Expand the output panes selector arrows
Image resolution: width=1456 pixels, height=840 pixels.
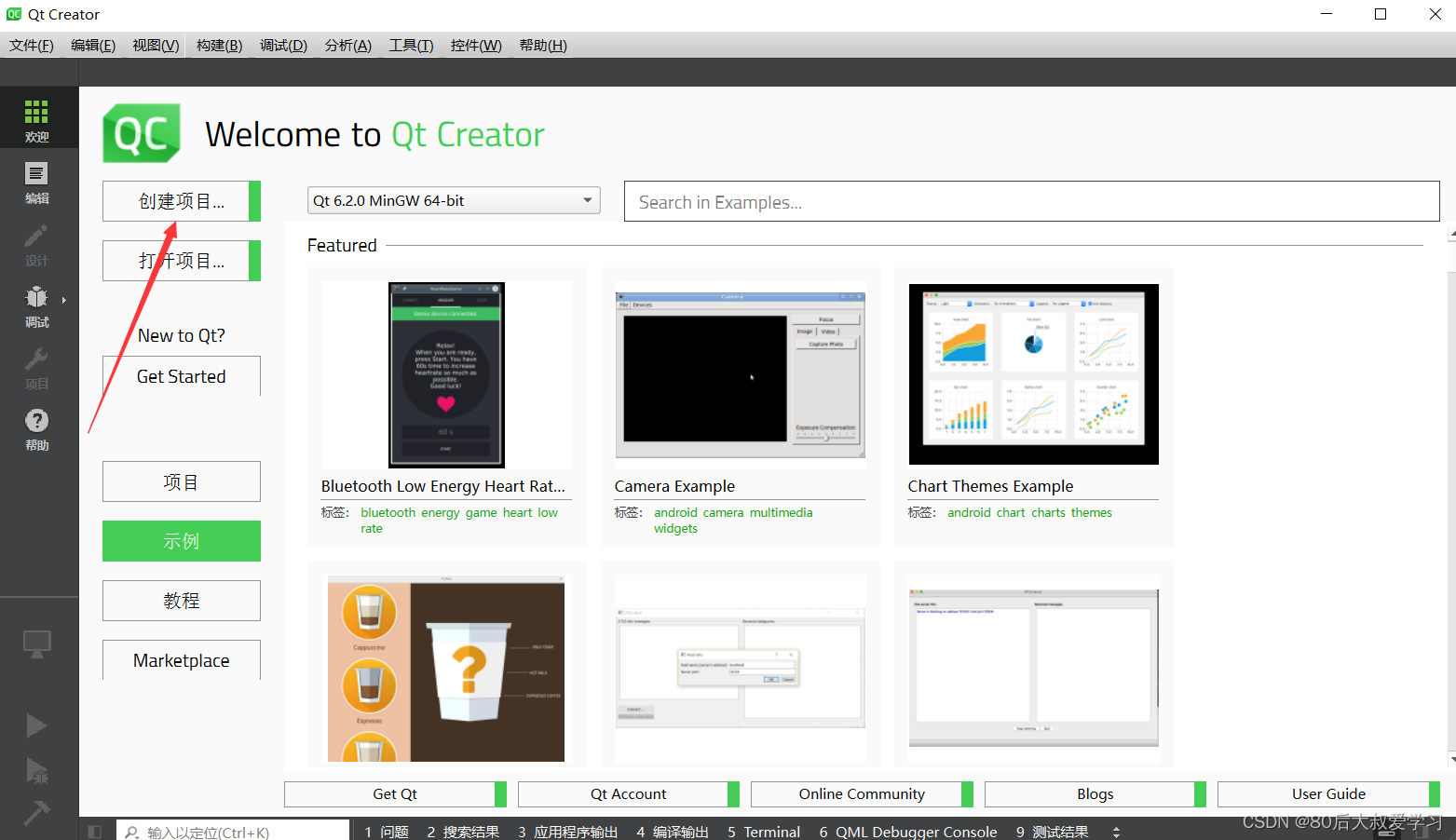1116,832
